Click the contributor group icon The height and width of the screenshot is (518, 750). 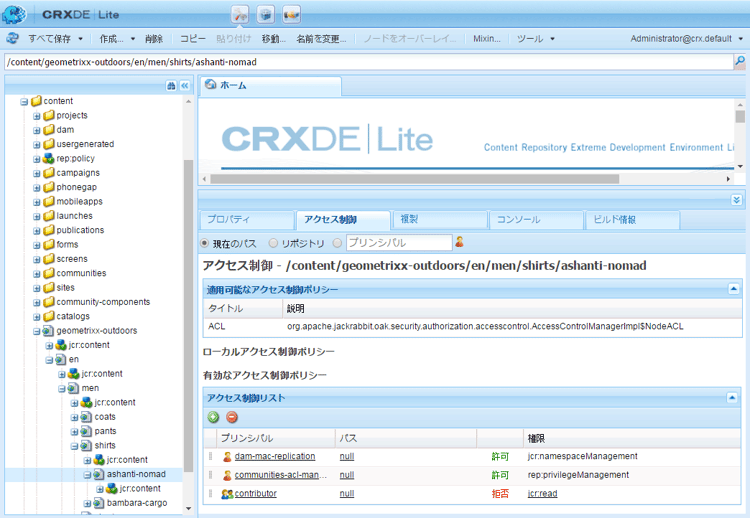point(227,494)
